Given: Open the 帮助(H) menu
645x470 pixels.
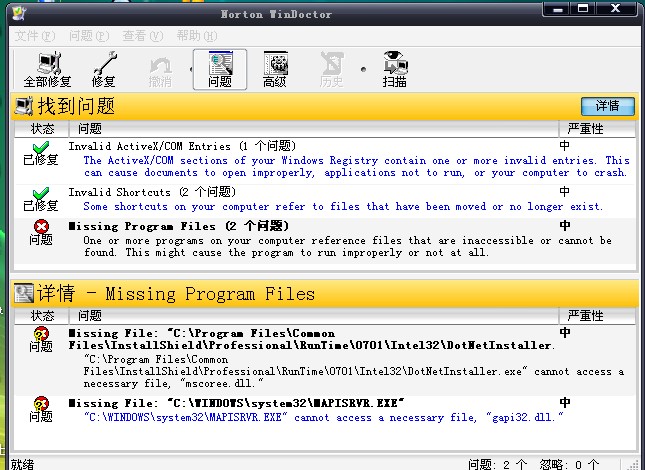Looking at the screenshot, I should (x=197, y=36).
